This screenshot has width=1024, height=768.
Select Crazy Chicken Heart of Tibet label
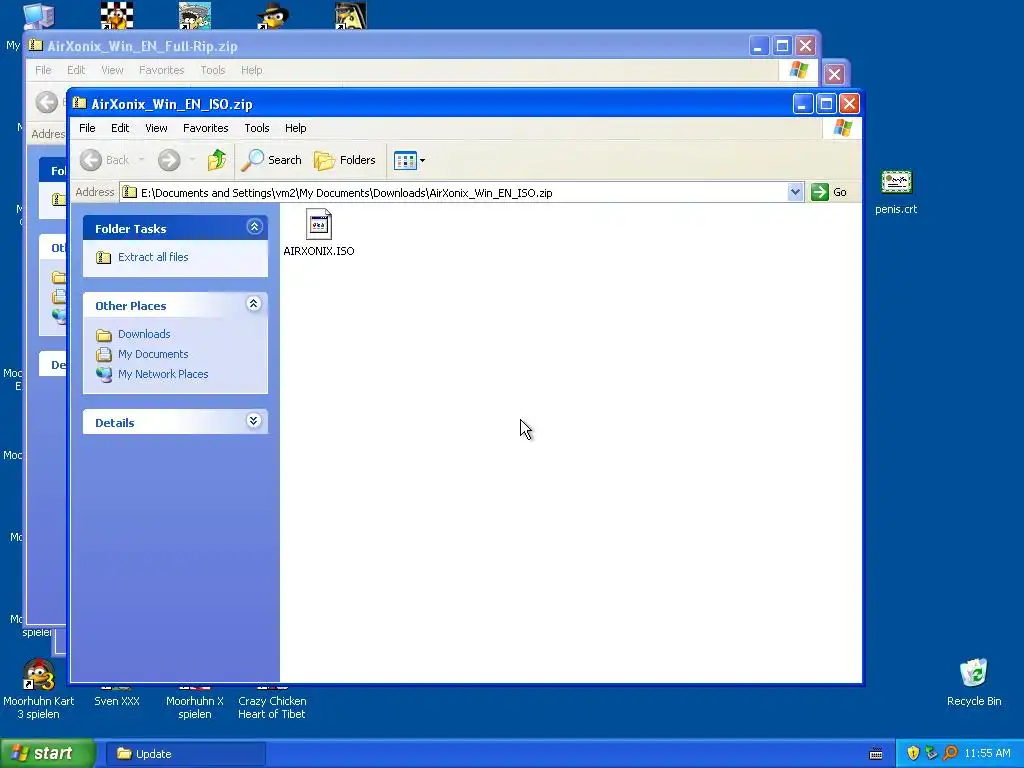pos(272,708)
